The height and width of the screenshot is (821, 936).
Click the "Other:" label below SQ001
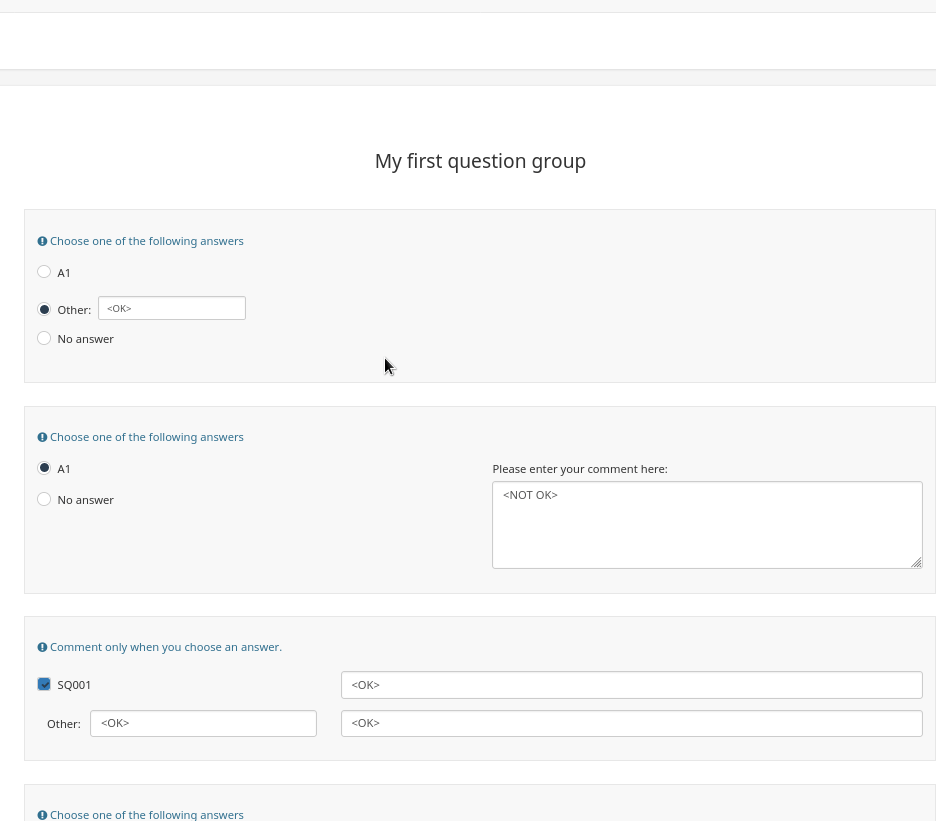pyautogui.click(x=64, y=723)
